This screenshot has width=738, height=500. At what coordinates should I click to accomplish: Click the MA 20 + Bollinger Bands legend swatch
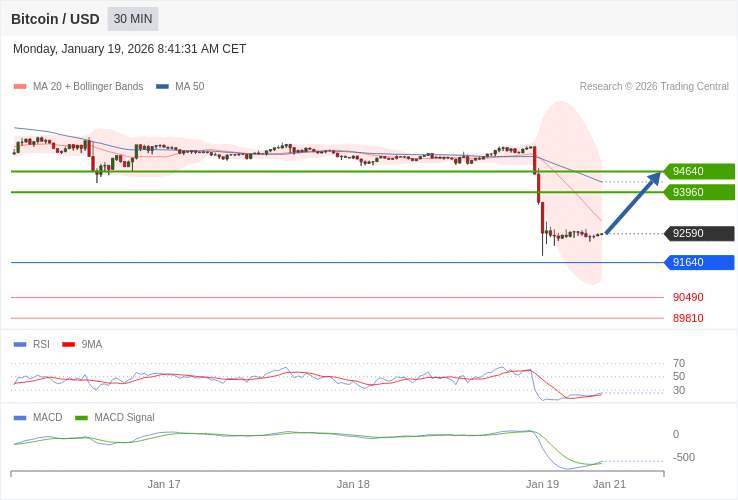[20, 87]
